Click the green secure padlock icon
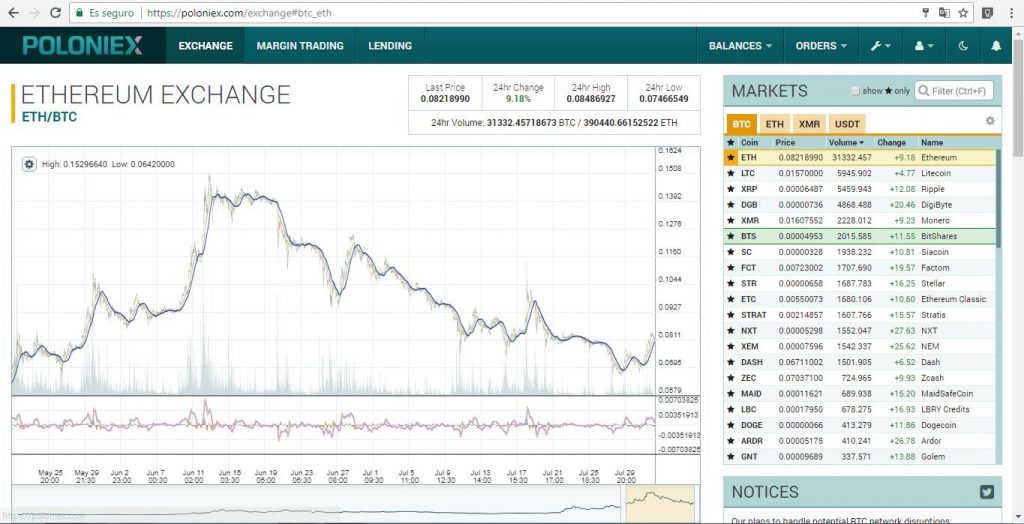Screen dimensions: 1024x524 (x=79, y=12)
